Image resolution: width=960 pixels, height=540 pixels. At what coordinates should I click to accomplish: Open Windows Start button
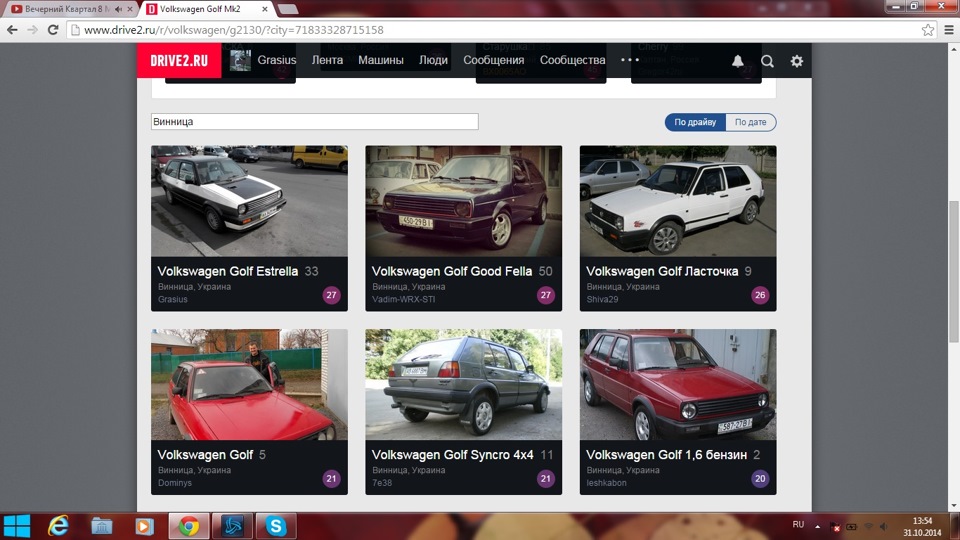point(17,526)
